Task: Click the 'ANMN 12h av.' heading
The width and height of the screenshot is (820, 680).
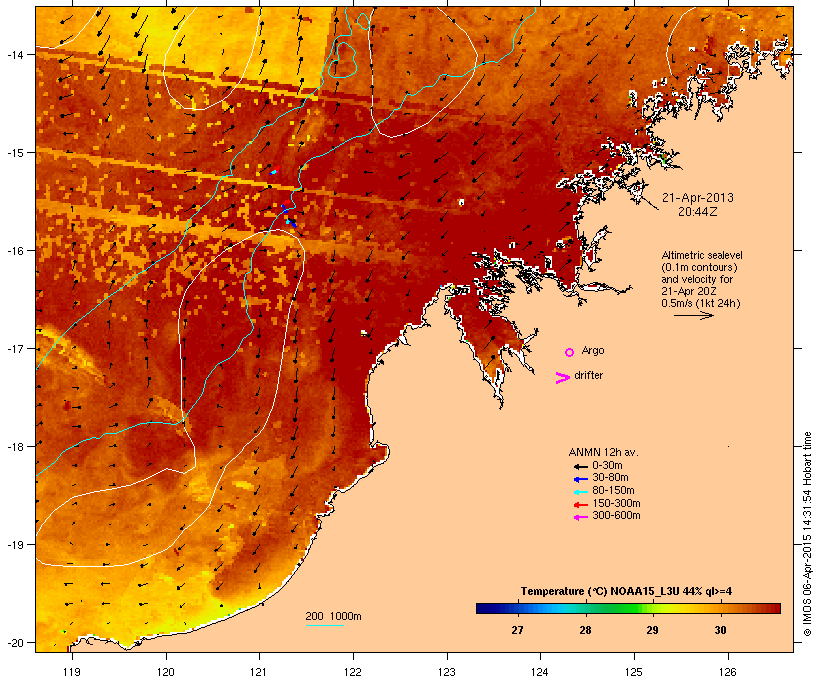Action: (603, 452)
